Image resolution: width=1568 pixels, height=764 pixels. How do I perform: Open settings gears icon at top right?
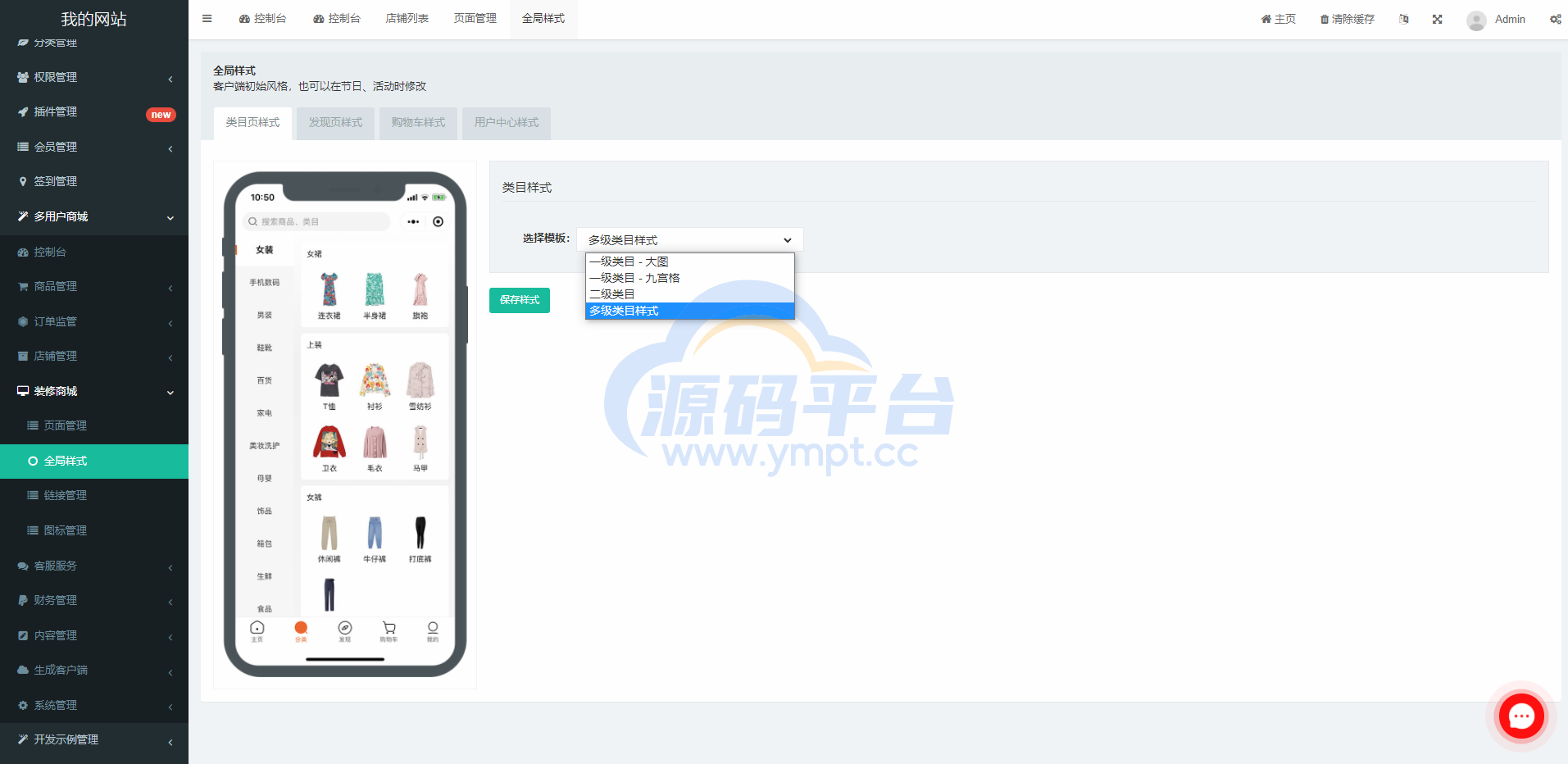1555,19
